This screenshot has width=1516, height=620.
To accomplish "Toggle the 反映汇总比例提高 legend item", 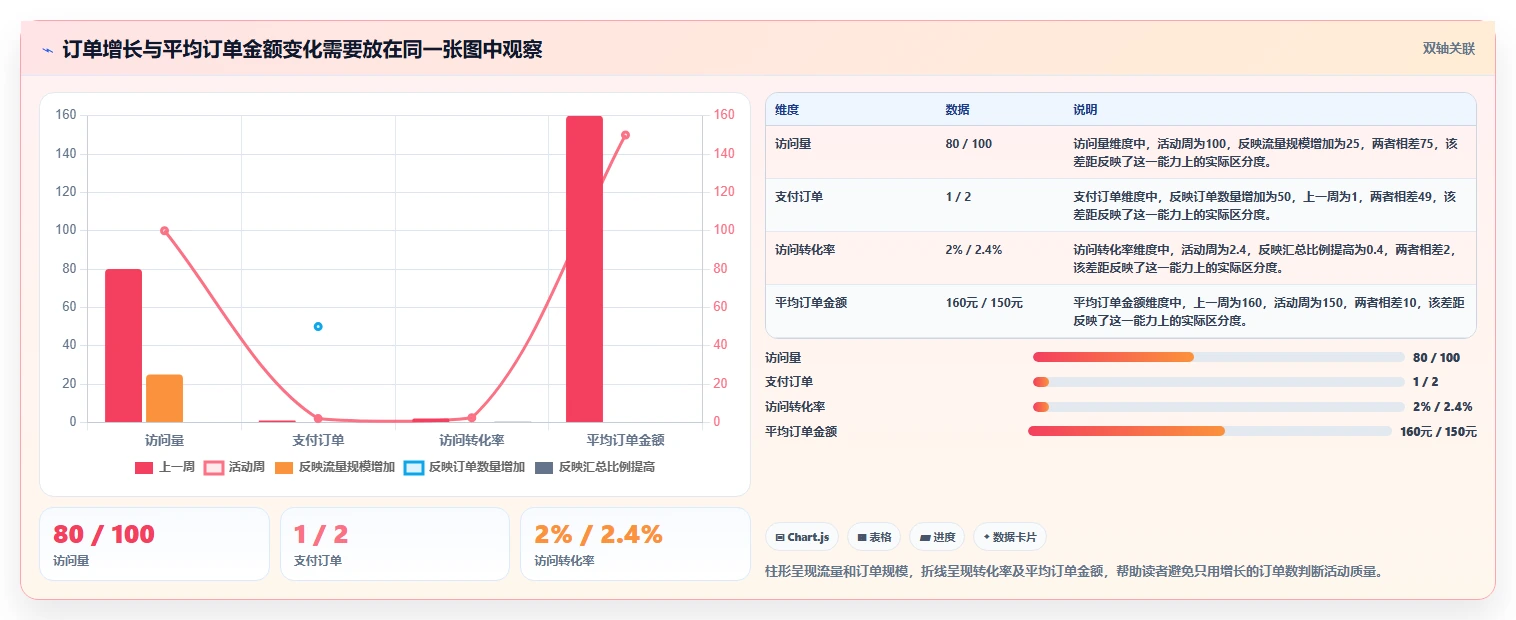I will tap(594, 467).
